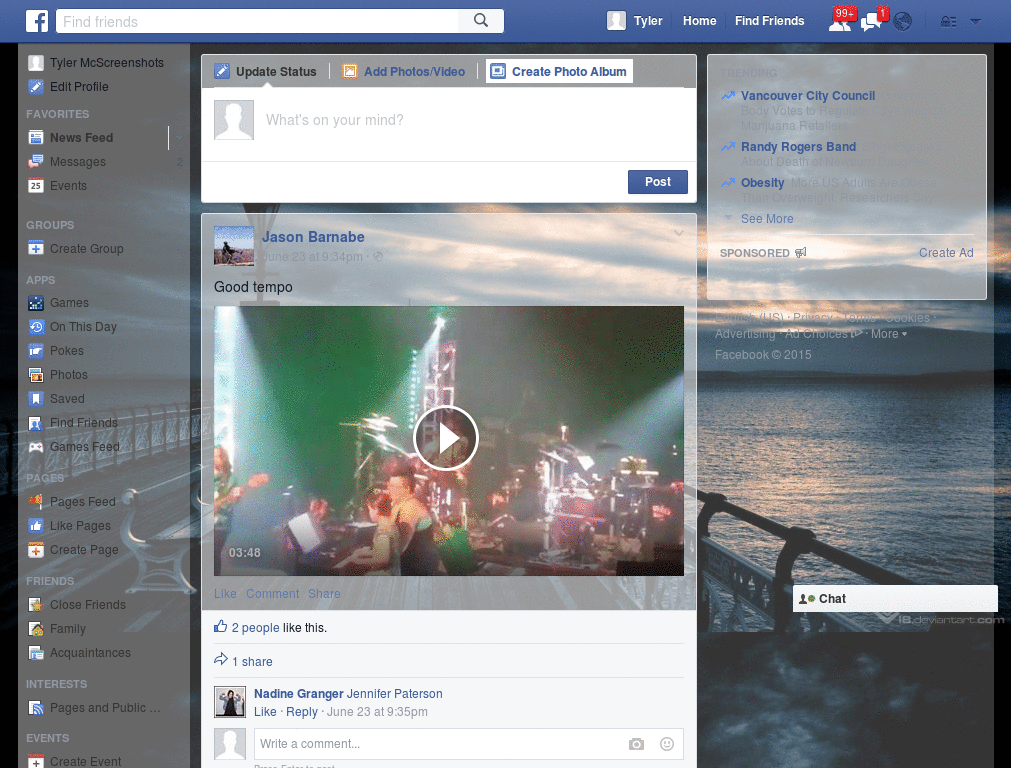Screen dimensions: 1024x768
Task: Click the Like Pages thumbs-up icon
Action: [36, 526]
